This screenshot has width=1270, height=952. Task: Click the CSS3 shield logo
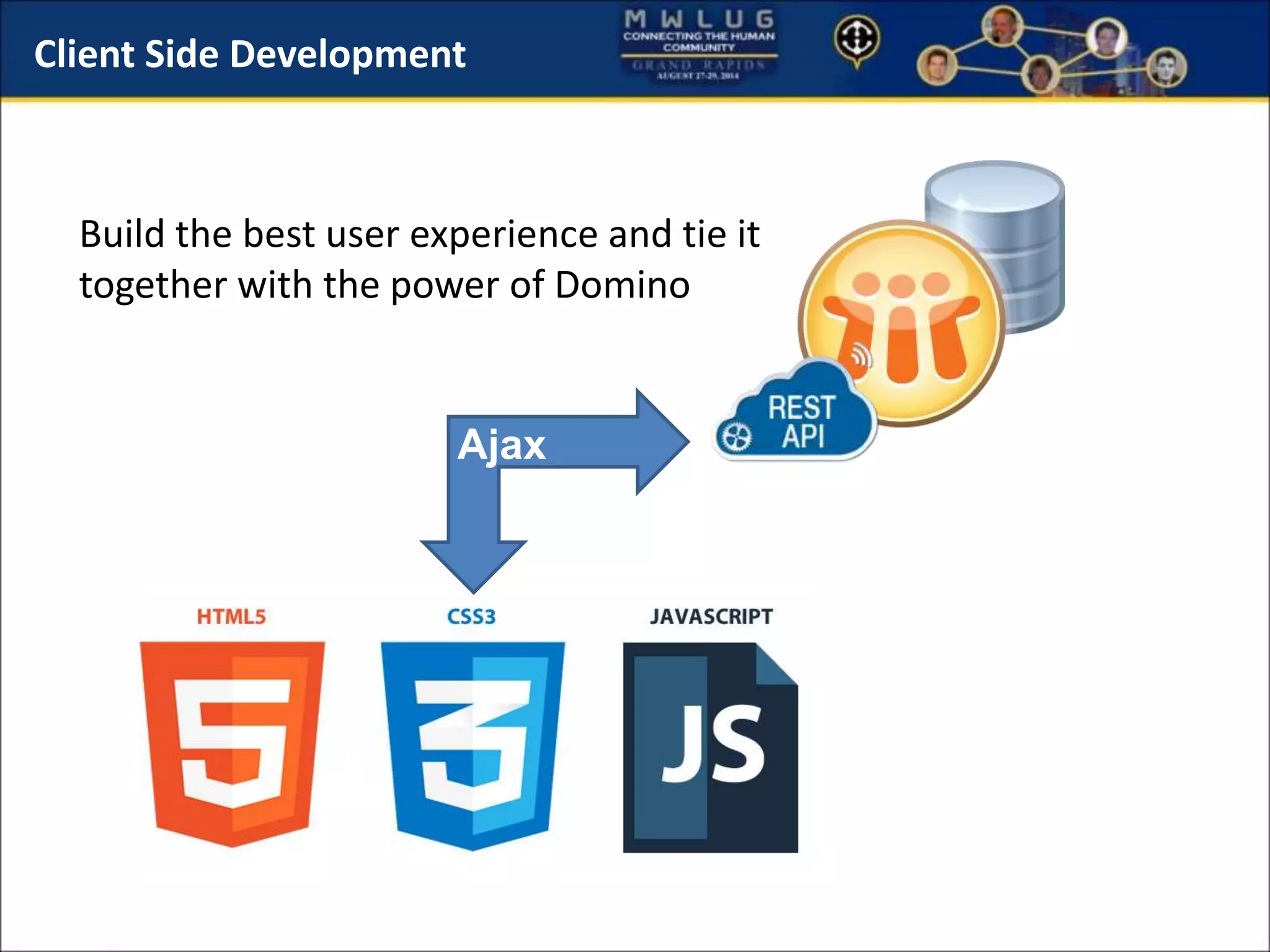(x=473, y=746)
